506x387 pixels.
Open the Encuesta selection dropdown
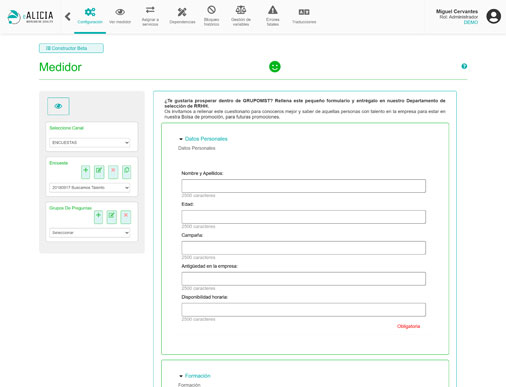[90, 188]
